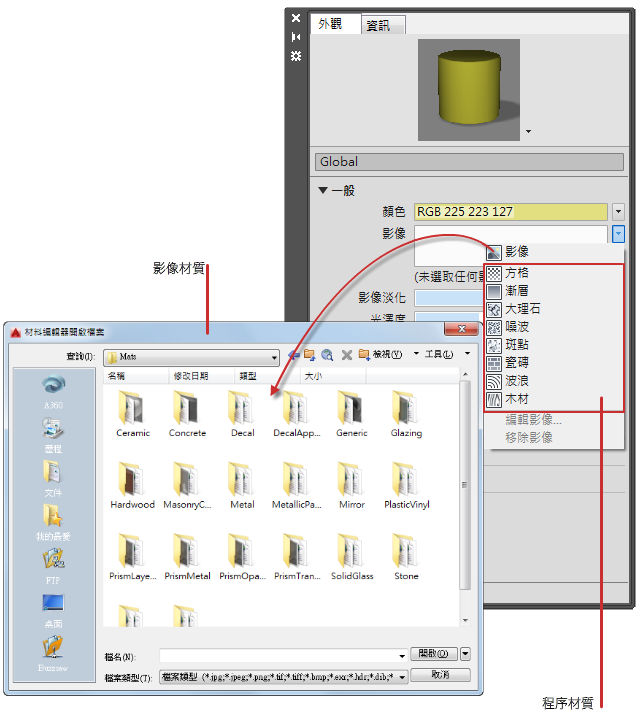Click the 開啟 (Open) button
Viewport: 641px width, 716px height.
pyautogui.click(x=433, y=653)
